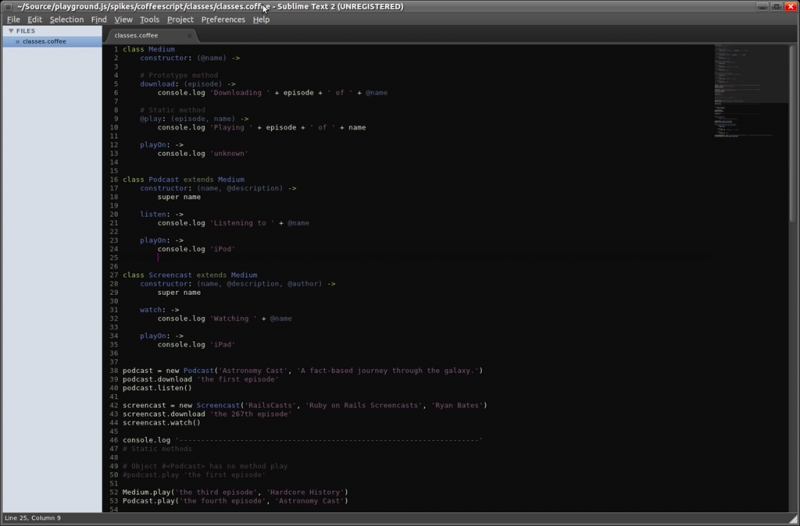Click the window menu icon in title bar

(x=7, y=6)
